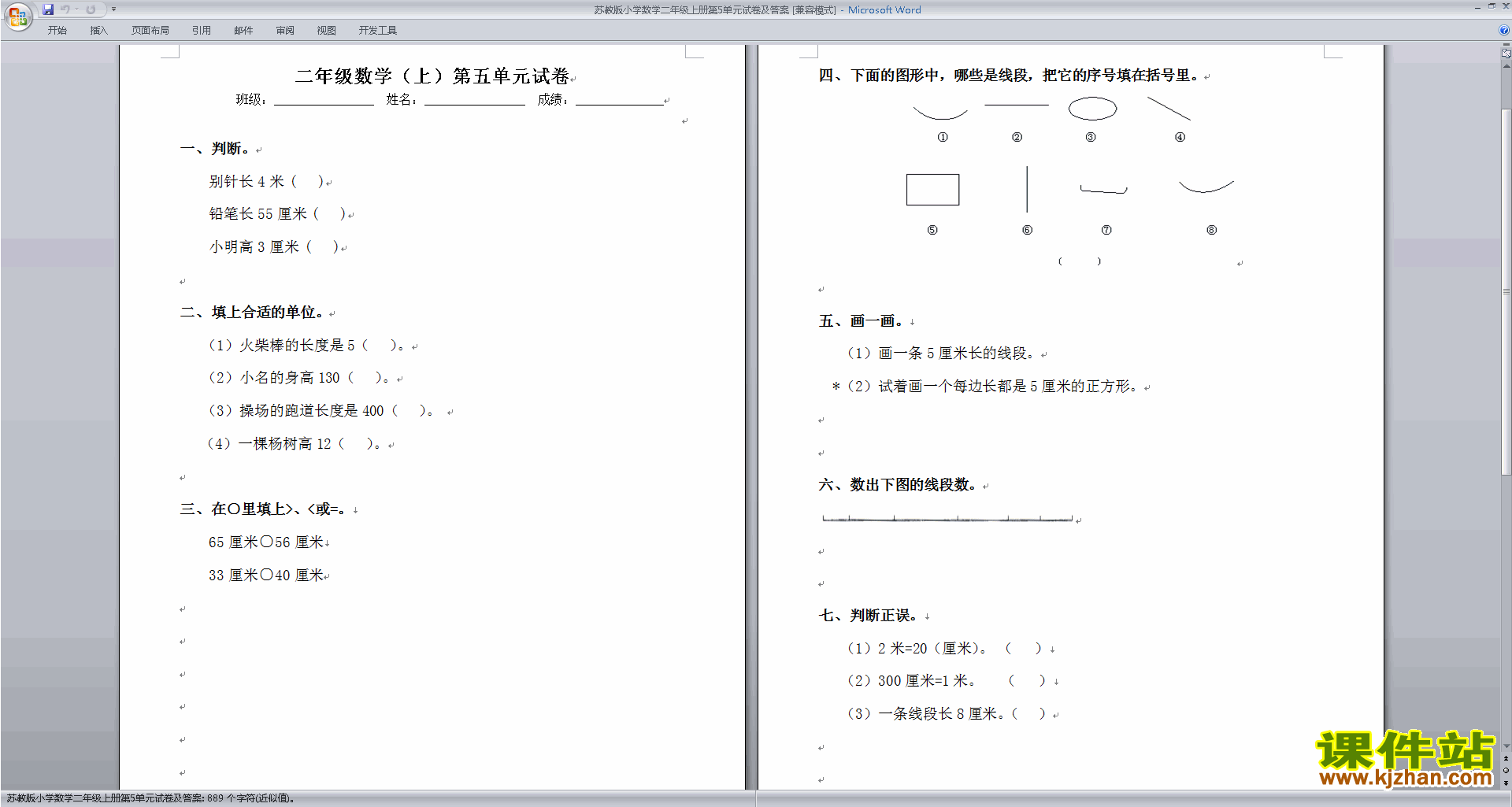1512x807 pixels.
Task: Toggle the ruler display button above the scrollbar
Action: [1506, 54]
